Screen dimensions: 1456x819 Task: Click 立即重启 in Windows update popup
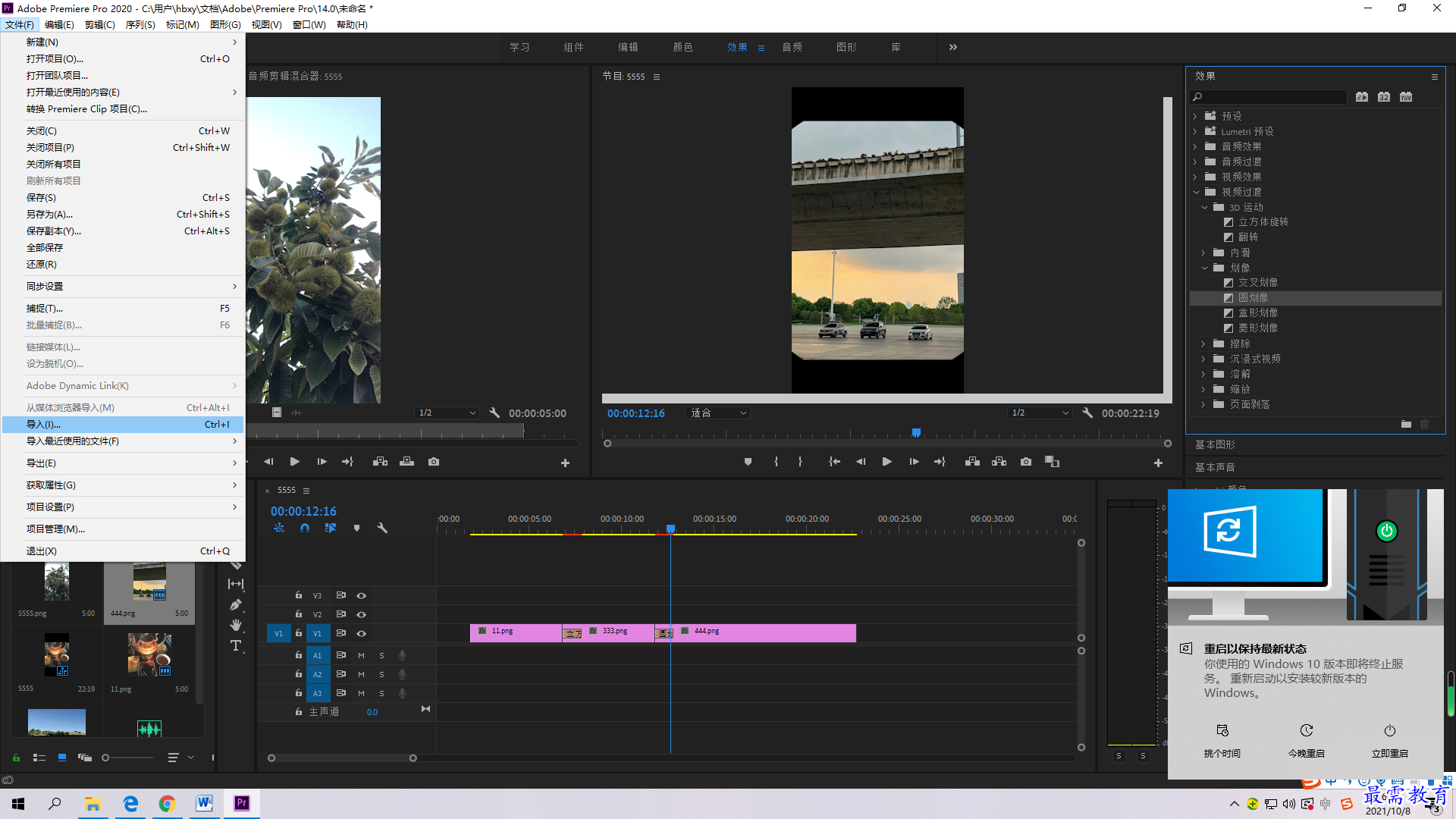pos(1389,741)
